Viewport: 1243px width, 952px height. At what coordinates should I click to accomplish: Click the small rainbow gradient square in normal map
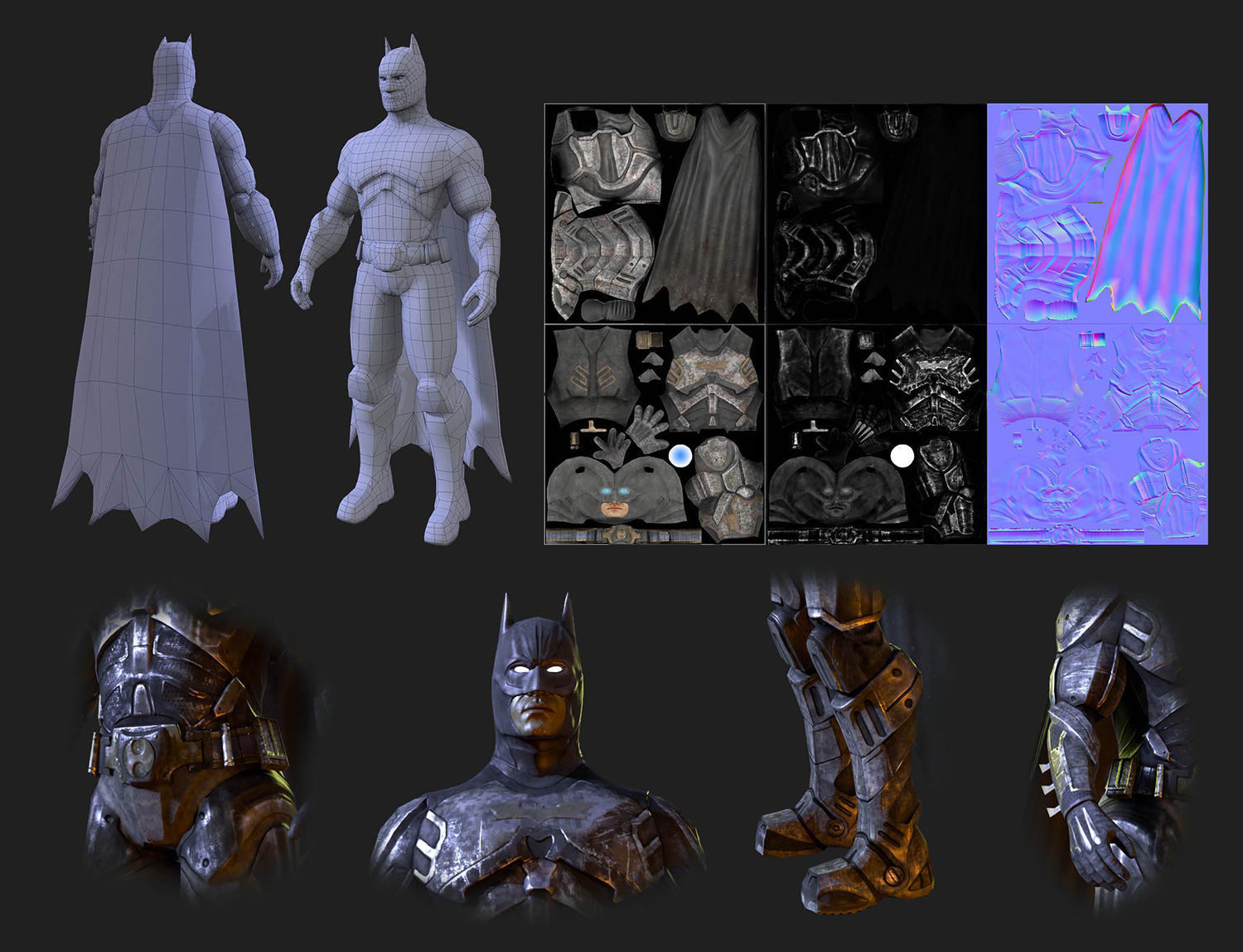tap(1093, 339)
